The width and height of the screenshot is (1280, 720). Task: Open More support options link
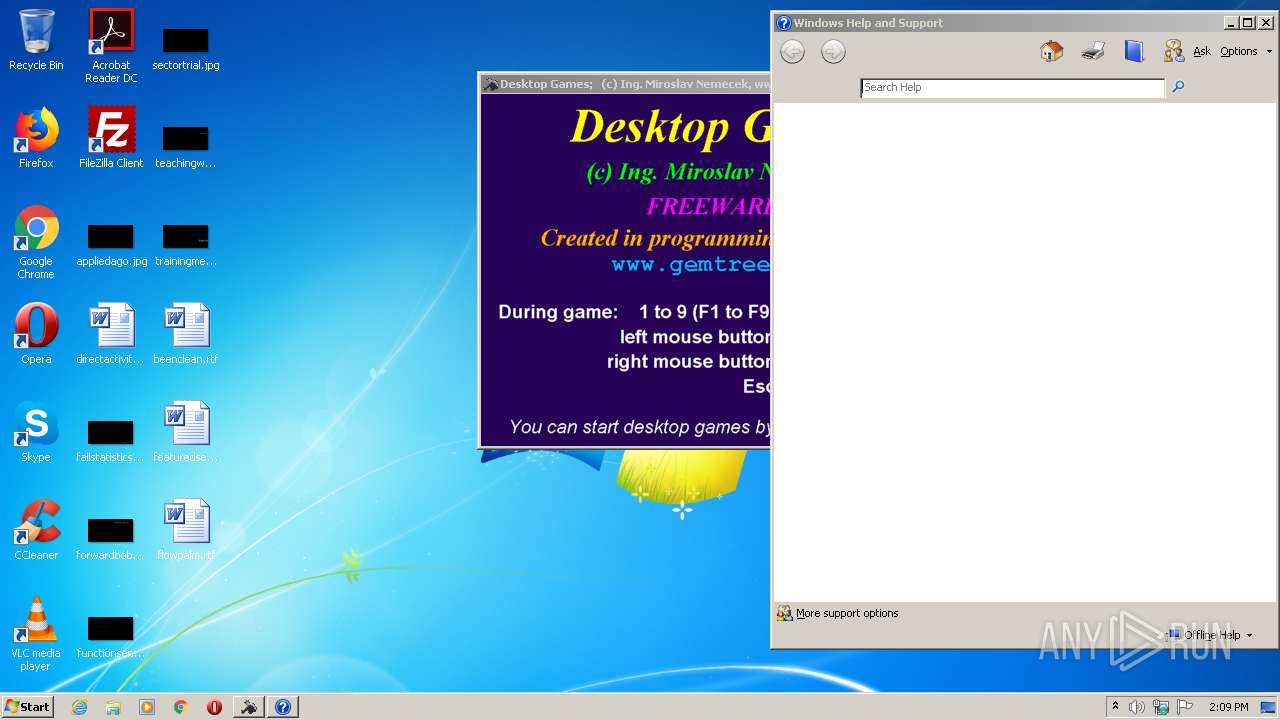coord(847,613)
